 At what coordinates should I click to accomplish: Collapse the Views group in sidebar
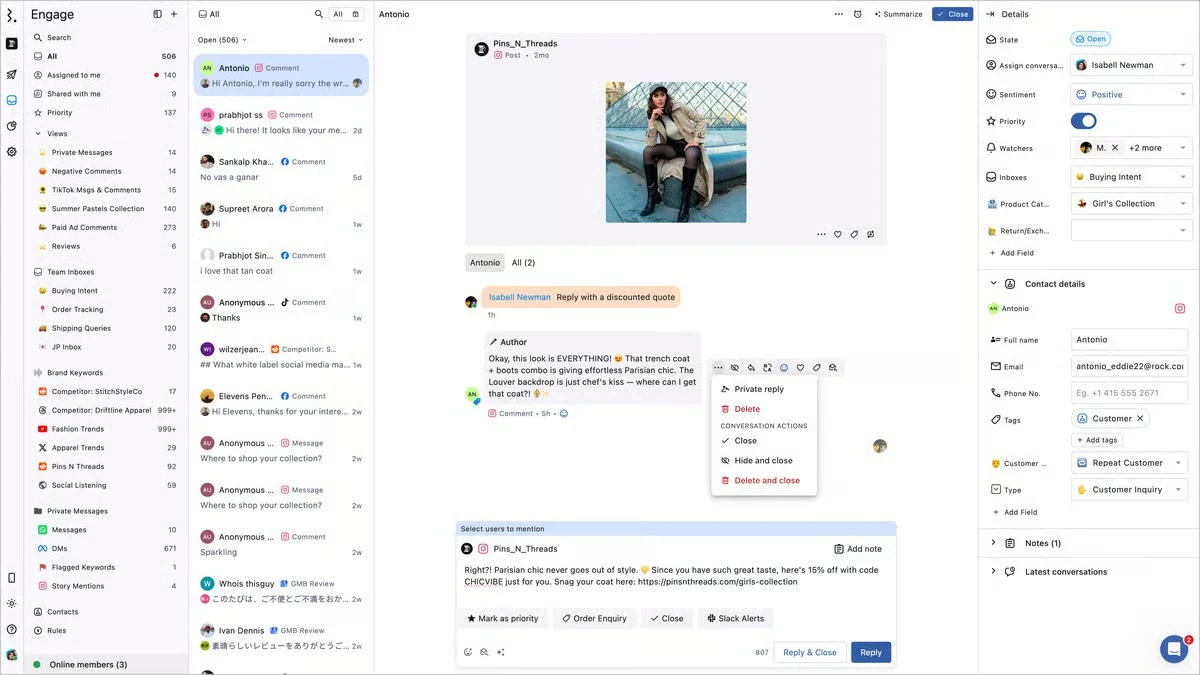click(x=38, y=133)
